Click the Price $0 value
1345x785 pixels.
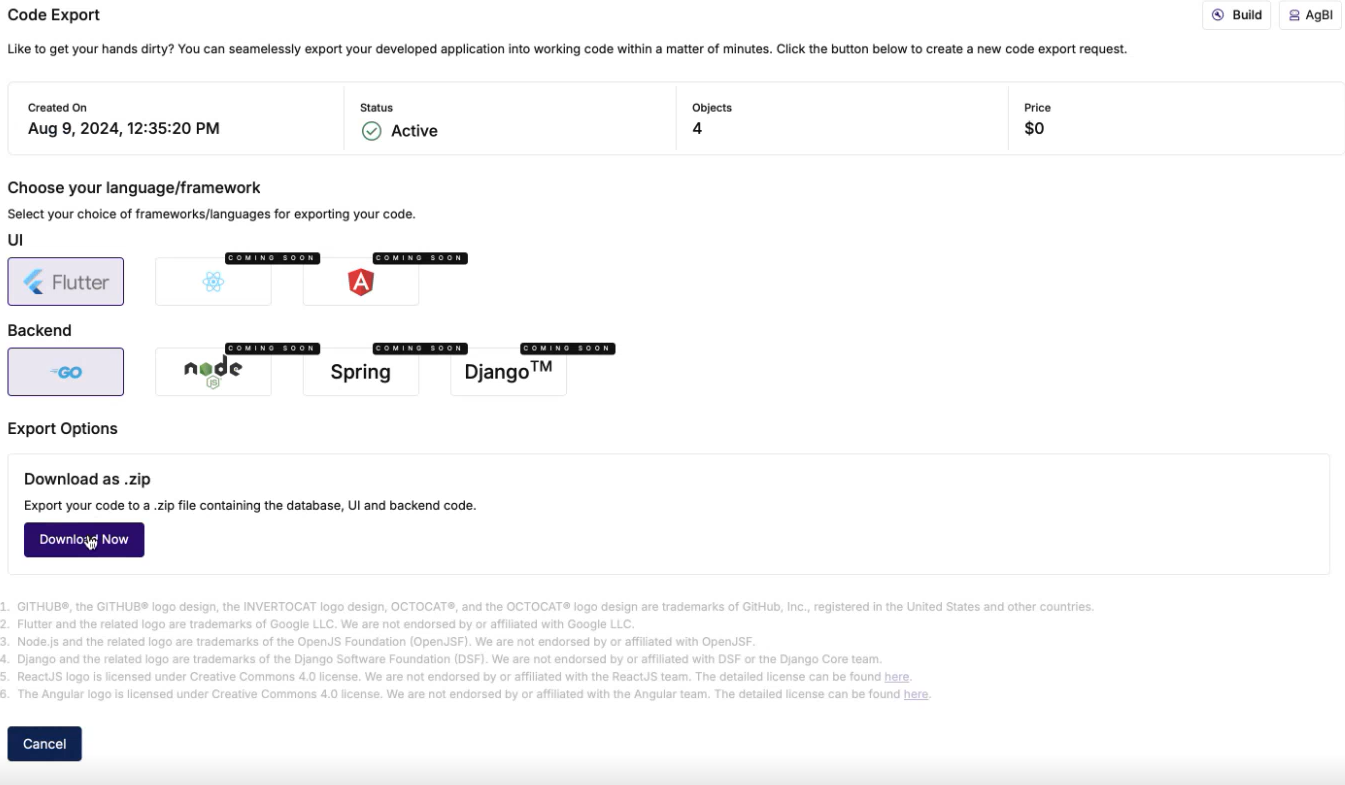coord(1034,129)
